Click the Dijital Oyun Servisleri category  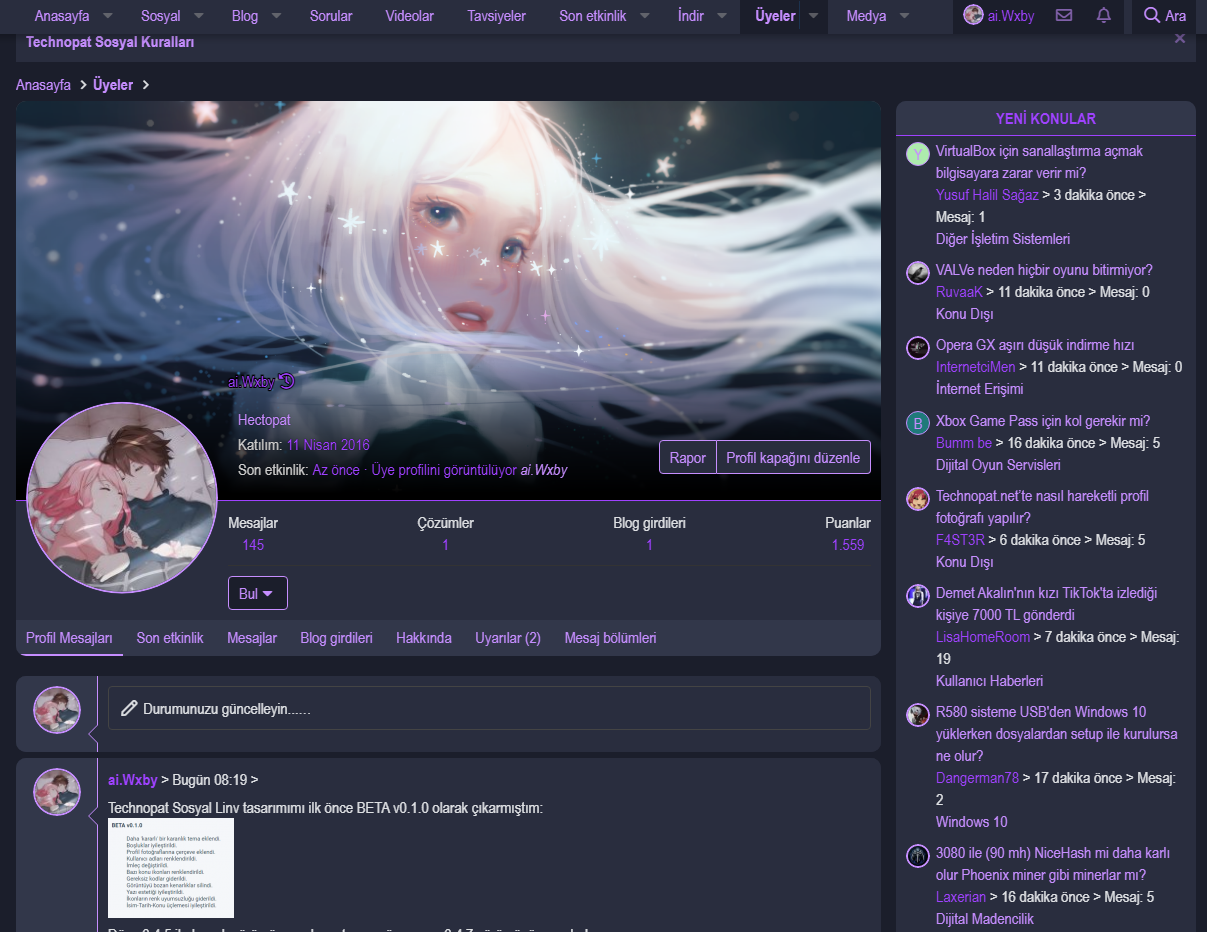998,465
